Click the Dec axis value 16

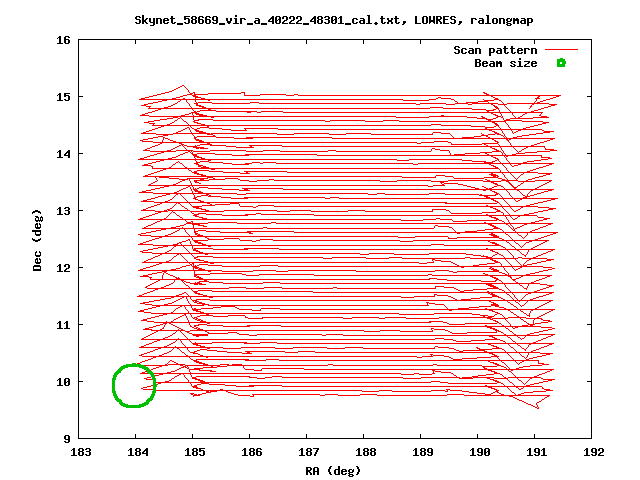coord(63,40)
